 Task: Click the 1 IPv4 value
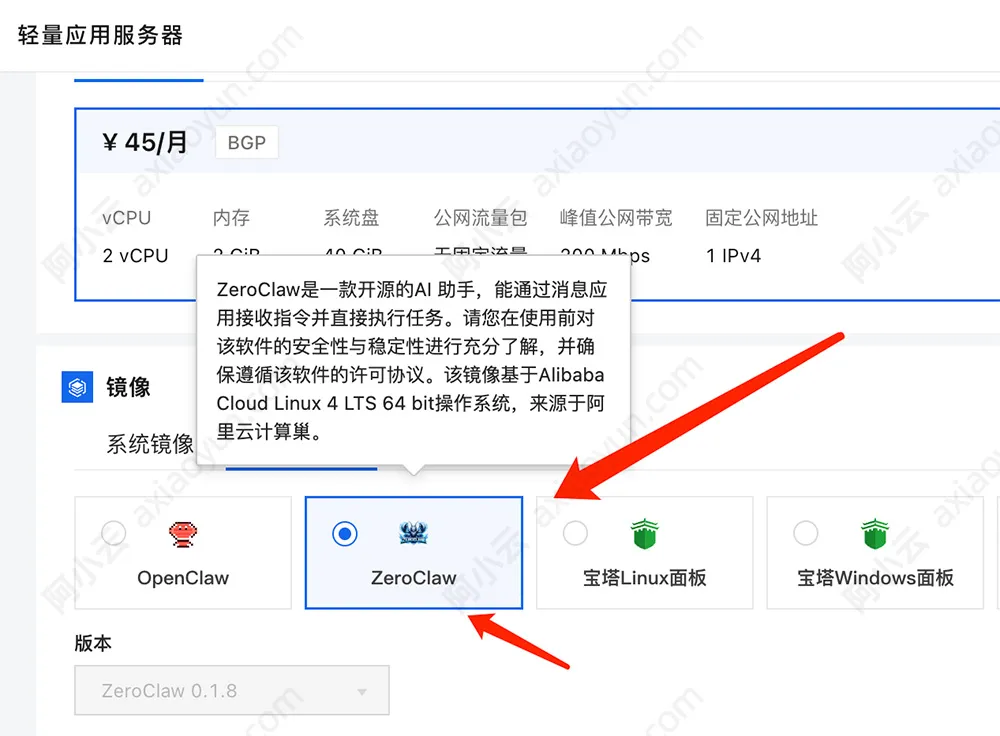pyautogui.click(x=733, y=256)
